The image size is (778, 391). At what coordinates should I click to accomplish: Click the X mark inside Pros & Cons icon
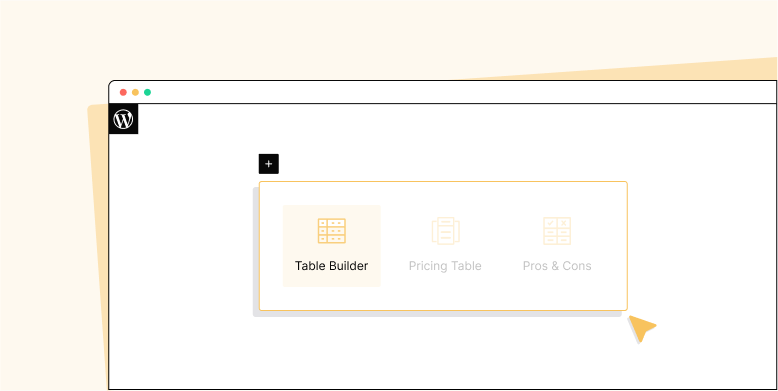[564, 223]
